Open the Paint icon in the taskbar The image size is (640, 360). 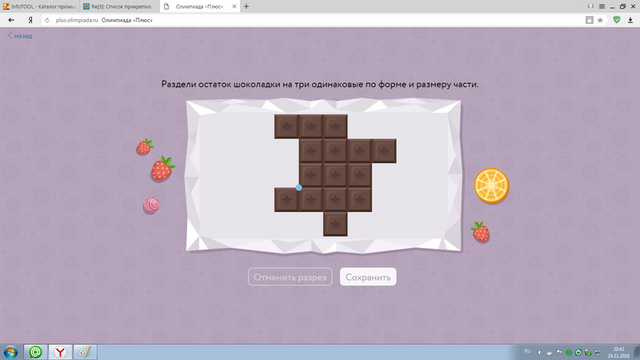(85, 352)
